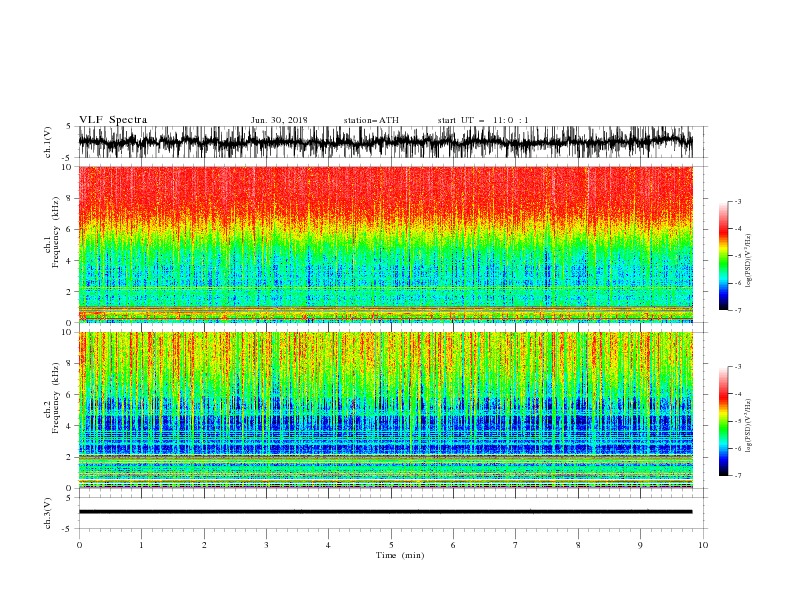Screen dimensions: 792x612
Task: Click time axis tick label "8"
Action: click(578, 545)
